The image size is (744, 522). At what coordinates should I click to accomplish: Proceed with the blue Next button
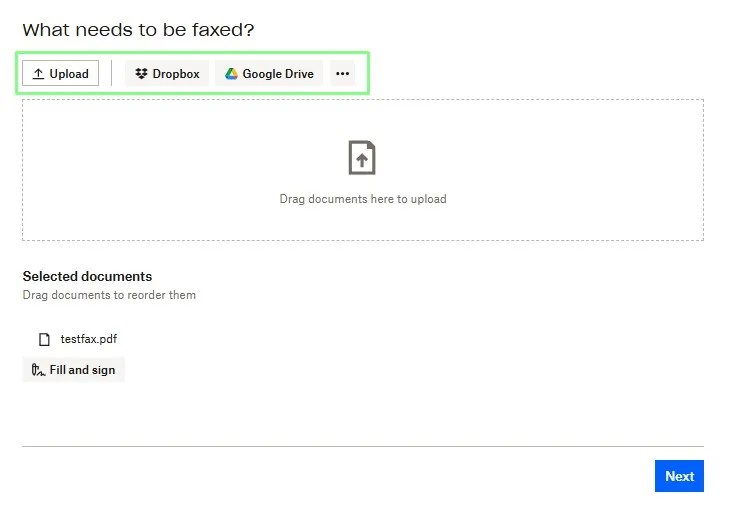[679, 476]
